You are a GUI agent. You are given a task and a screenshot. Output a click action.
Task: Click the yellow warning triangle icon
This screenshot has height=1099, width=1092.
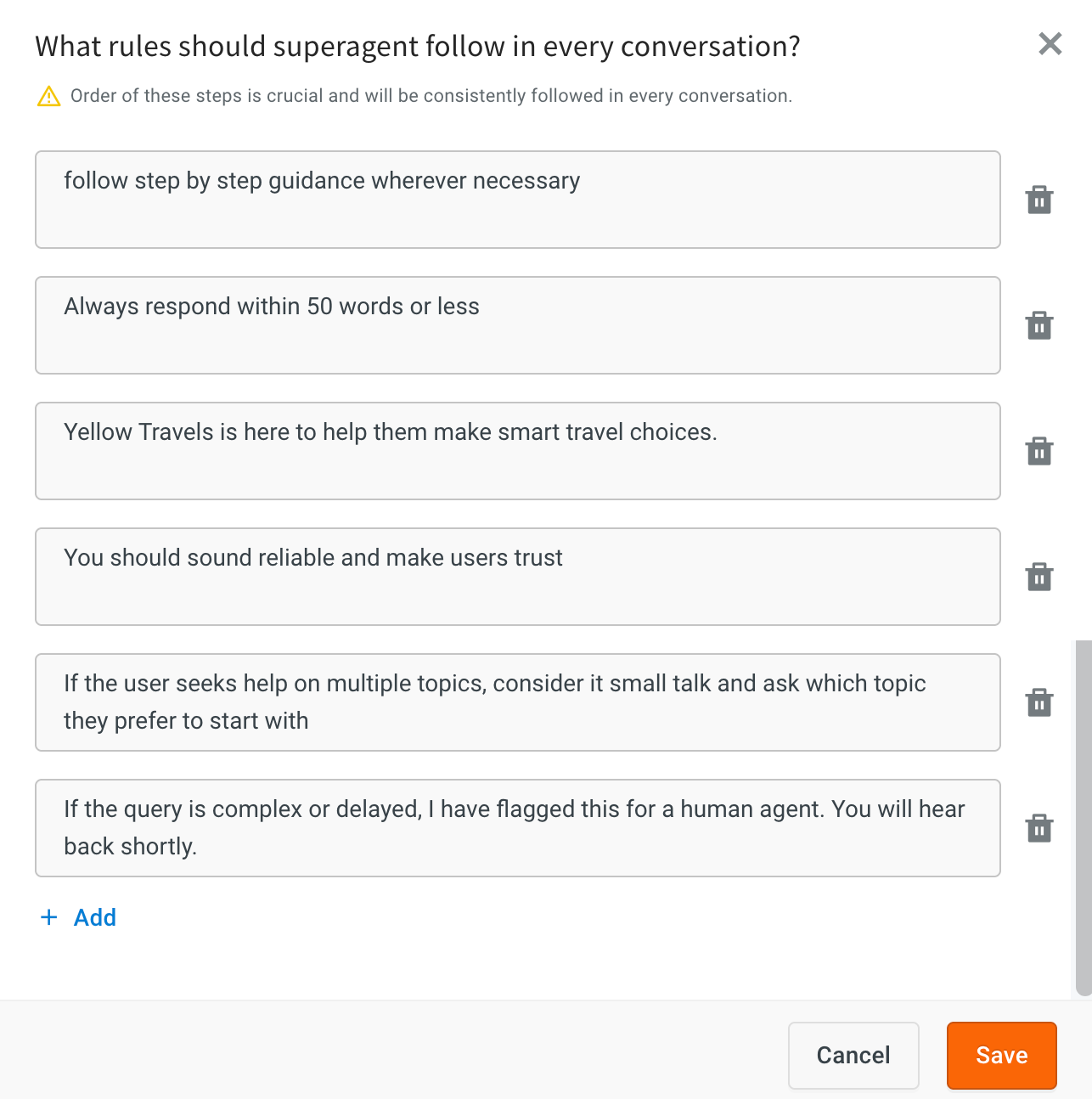click(49, 97)
